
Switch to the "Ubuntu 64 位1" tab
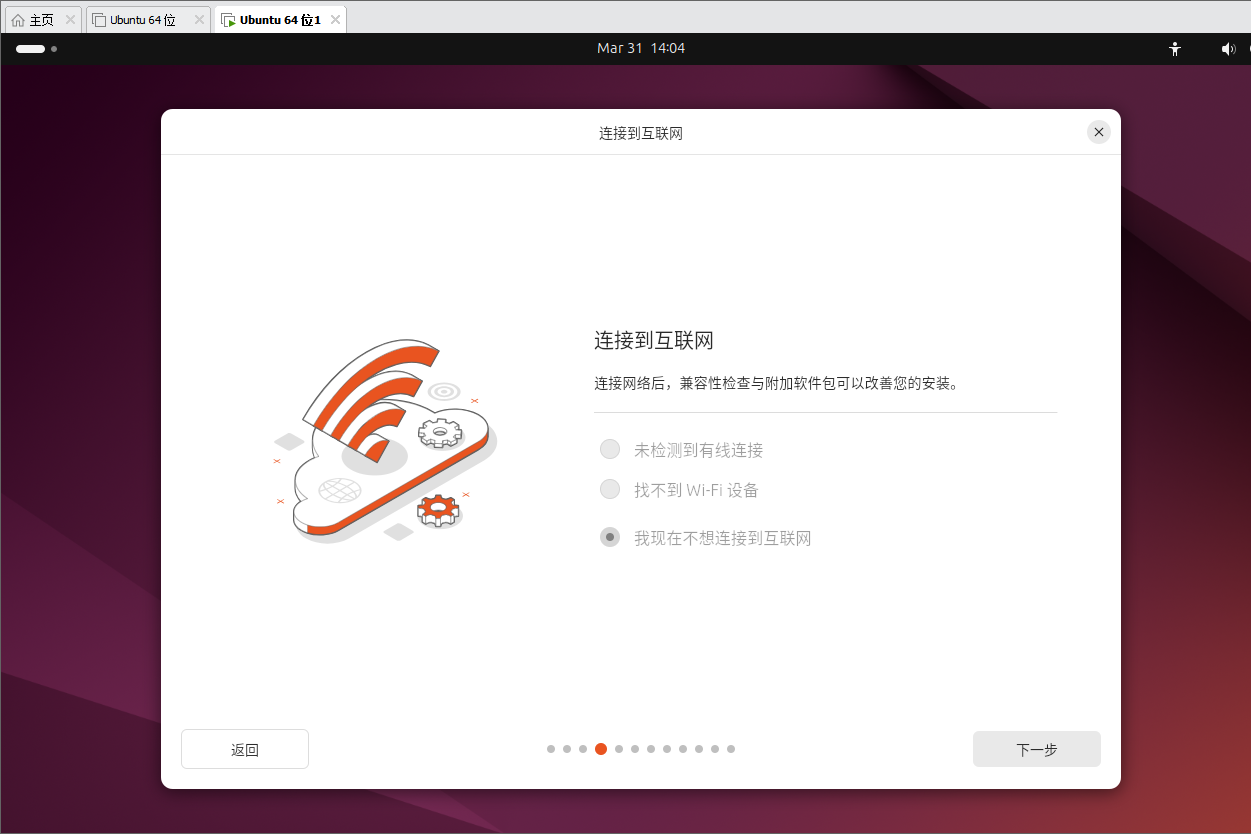(x=279, y=20)
